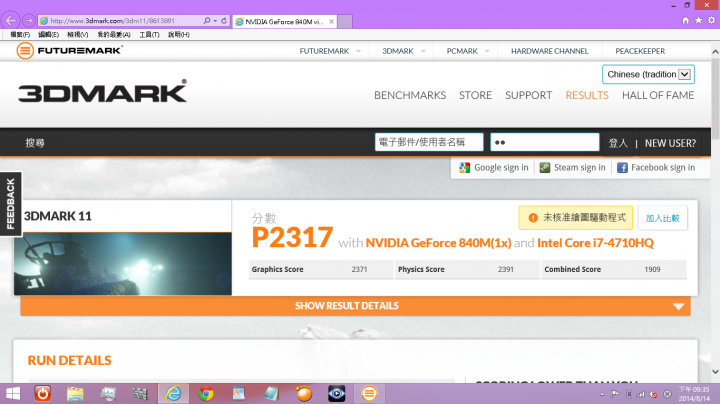720x404 pixels.
Task: Open PEACEKEEPER link
Action: (x=640, y=51)
